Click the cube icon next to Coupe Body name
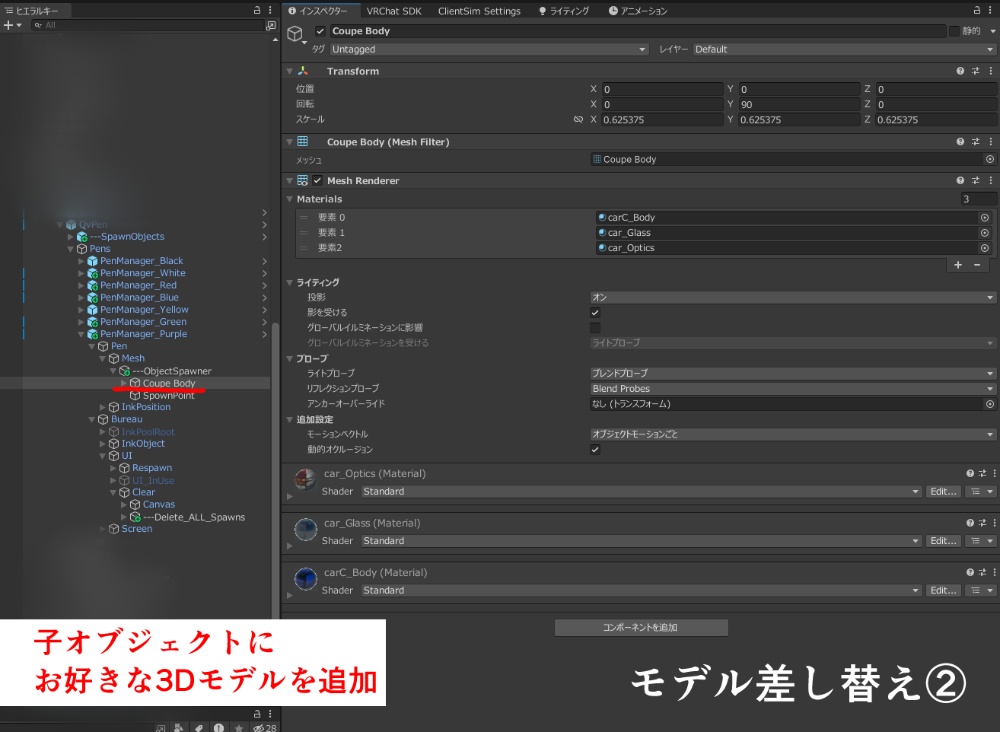 tap(295, 31)
